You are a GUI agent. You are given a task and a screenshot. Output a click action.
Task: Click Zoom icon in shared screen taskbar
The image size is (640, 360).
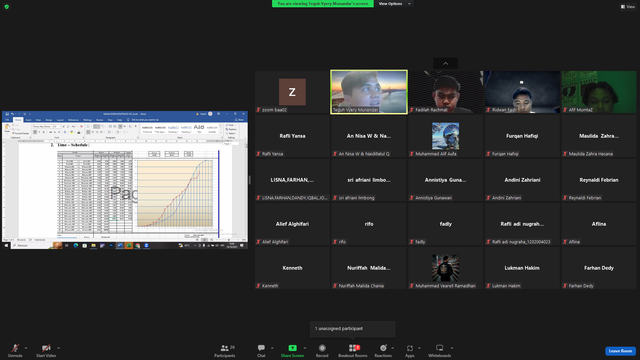click(146, 246)
